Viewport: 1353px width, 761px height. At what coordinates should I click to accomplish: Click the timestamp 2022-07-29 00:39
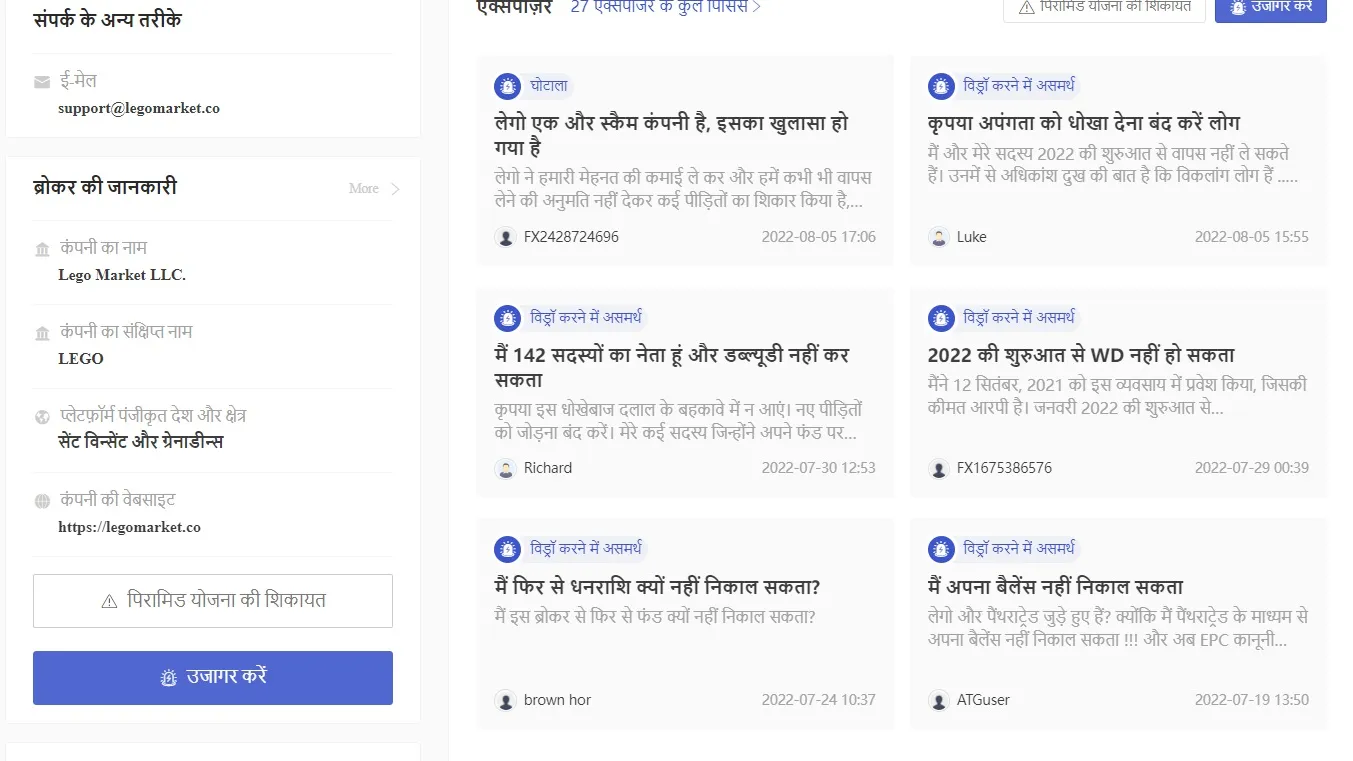click(1252, 468)
